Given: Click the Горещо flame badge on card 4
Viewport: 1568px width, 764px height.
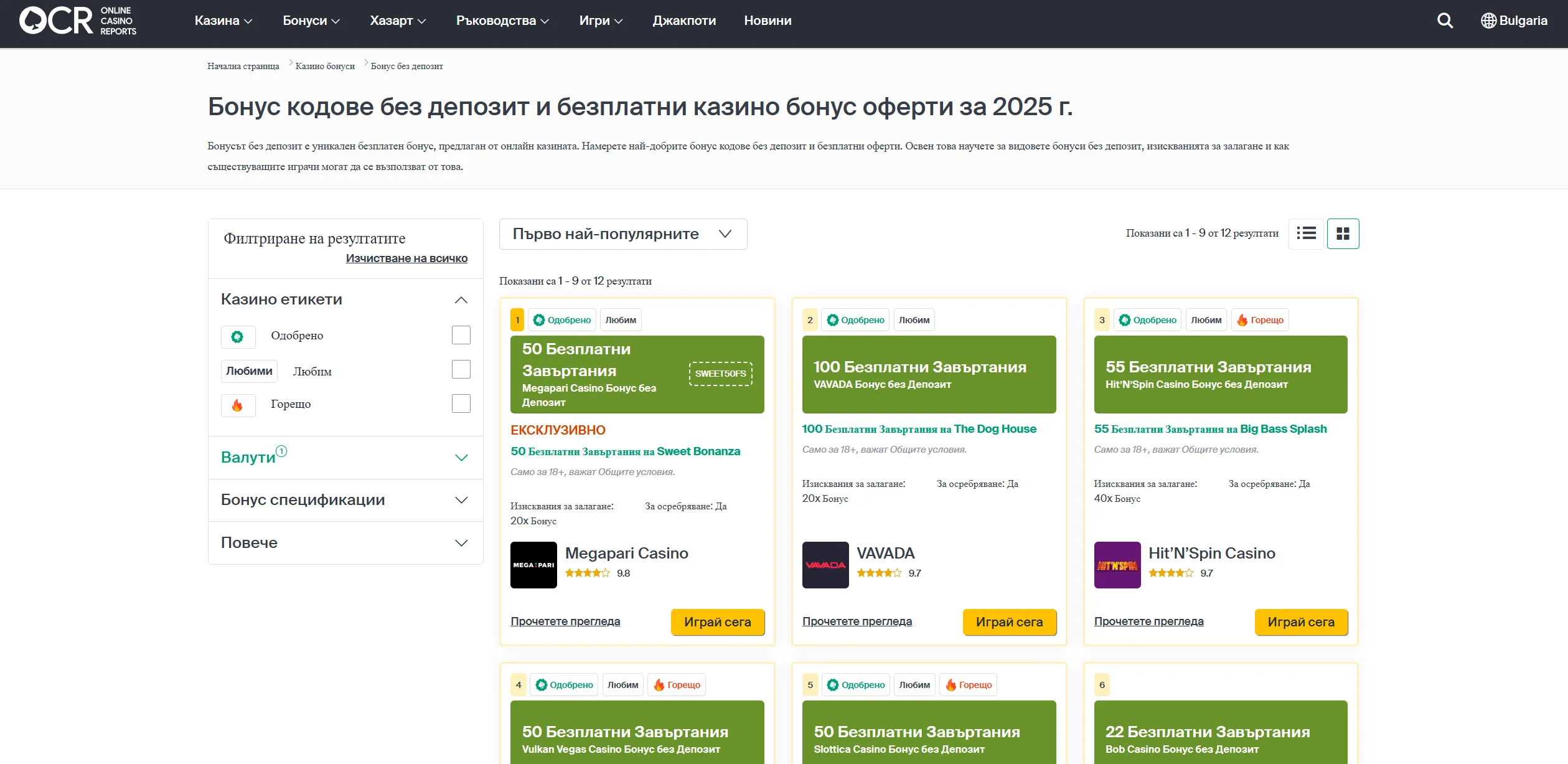Looking at the screenshot, I should [677, 685].
